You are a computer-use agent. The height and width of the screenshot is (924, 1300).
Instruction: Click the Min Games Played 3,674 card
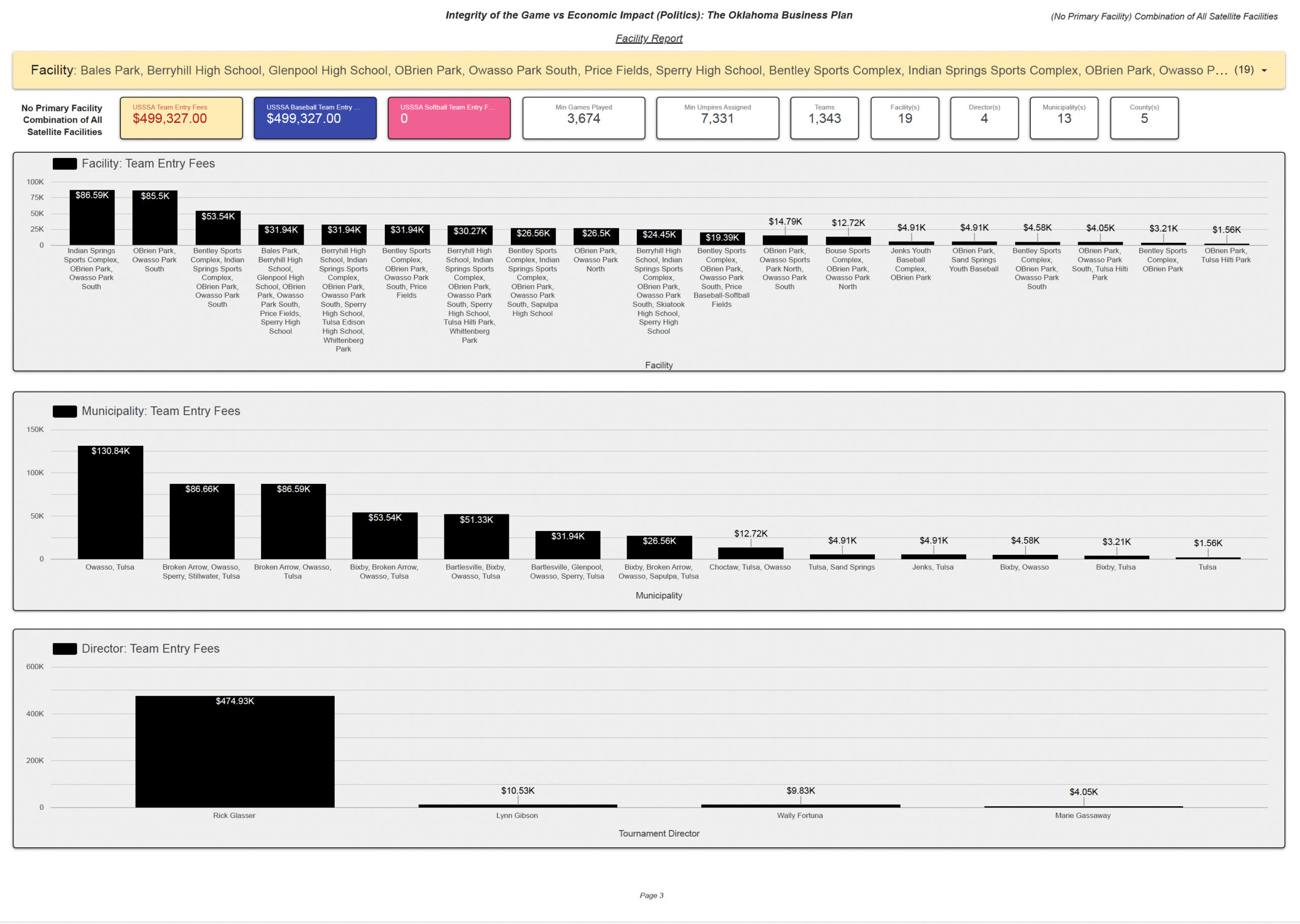pos(583,118)
